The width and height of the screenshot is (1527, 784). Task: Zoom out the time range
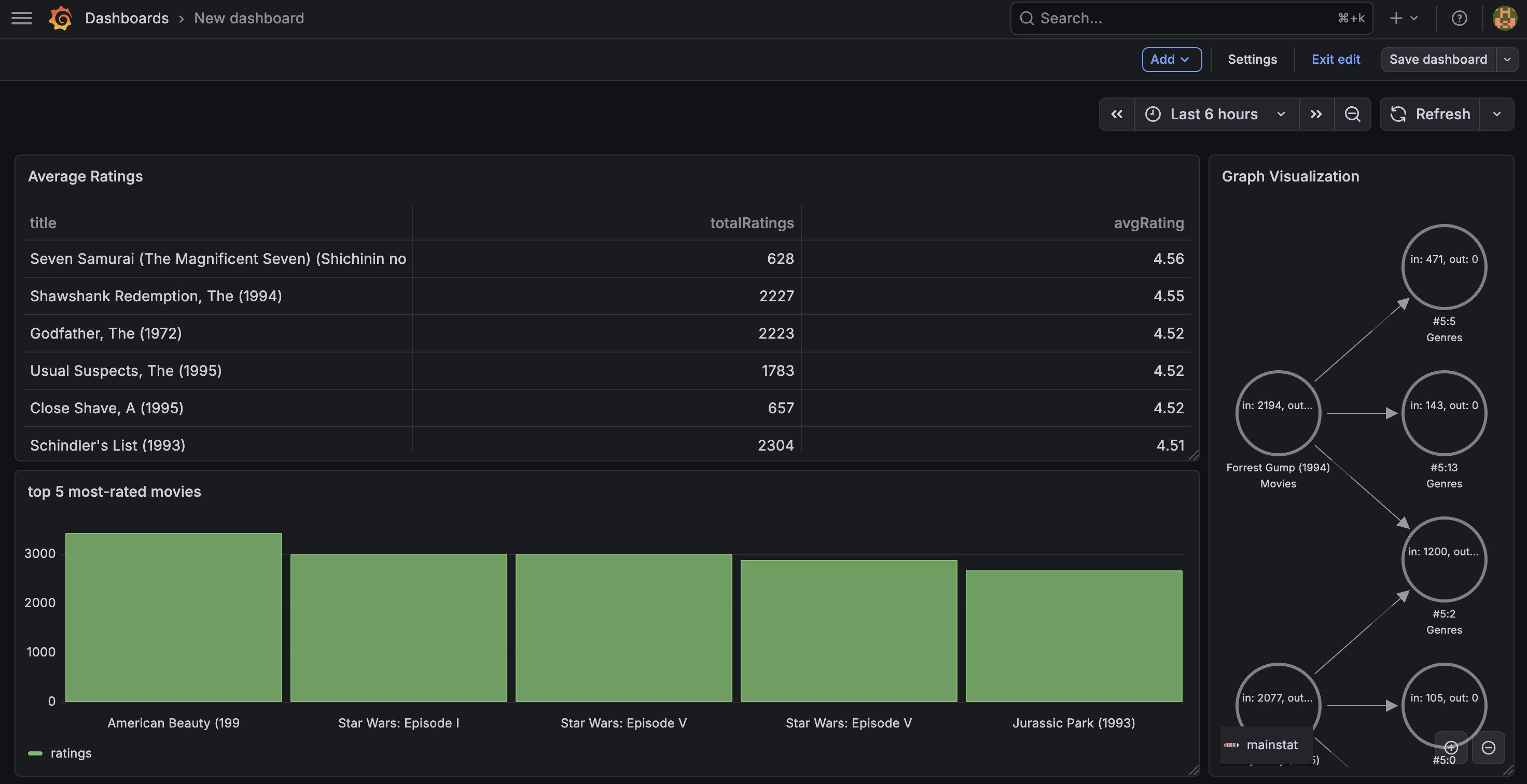tap(1352, 114)
